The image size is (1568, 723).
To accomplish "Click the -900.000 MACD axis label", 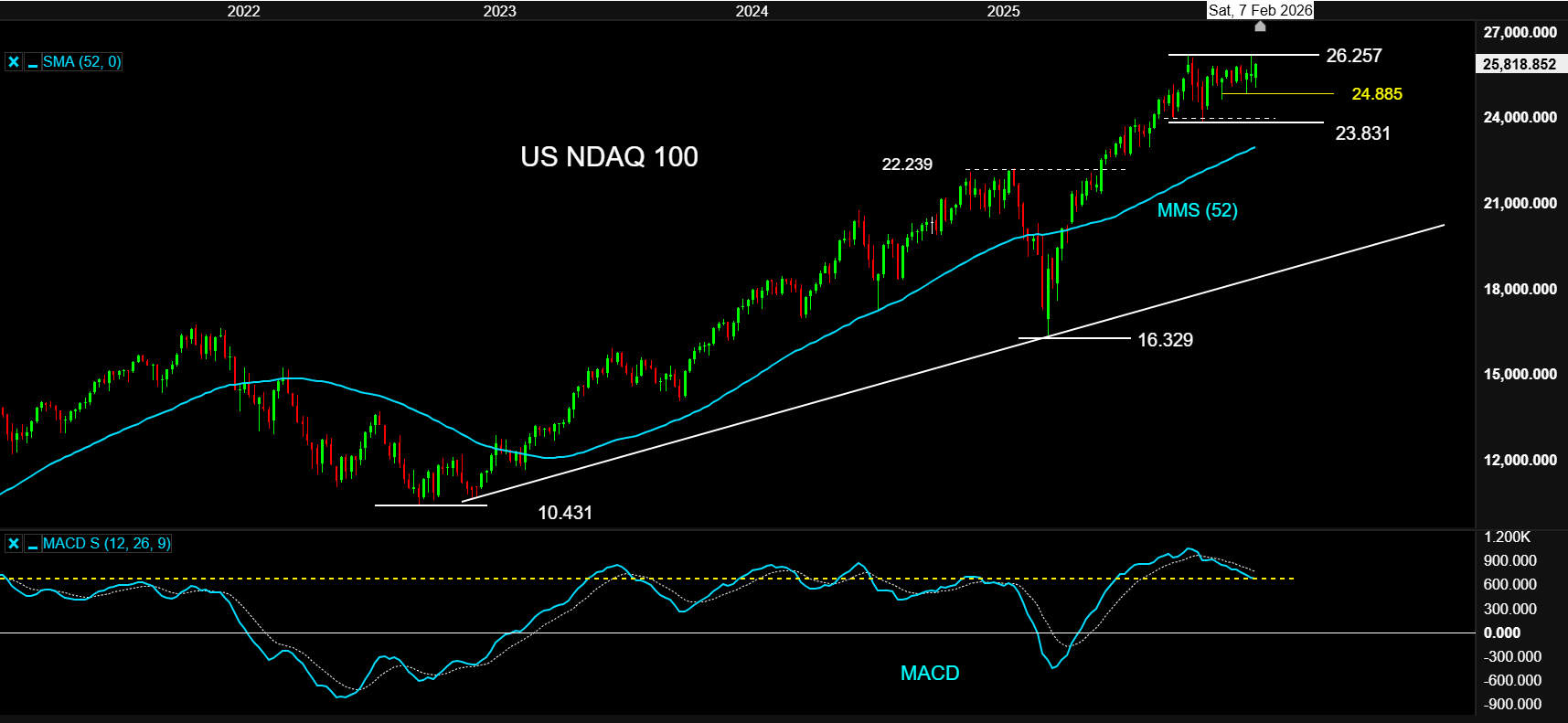I will tap(1512, 704).
